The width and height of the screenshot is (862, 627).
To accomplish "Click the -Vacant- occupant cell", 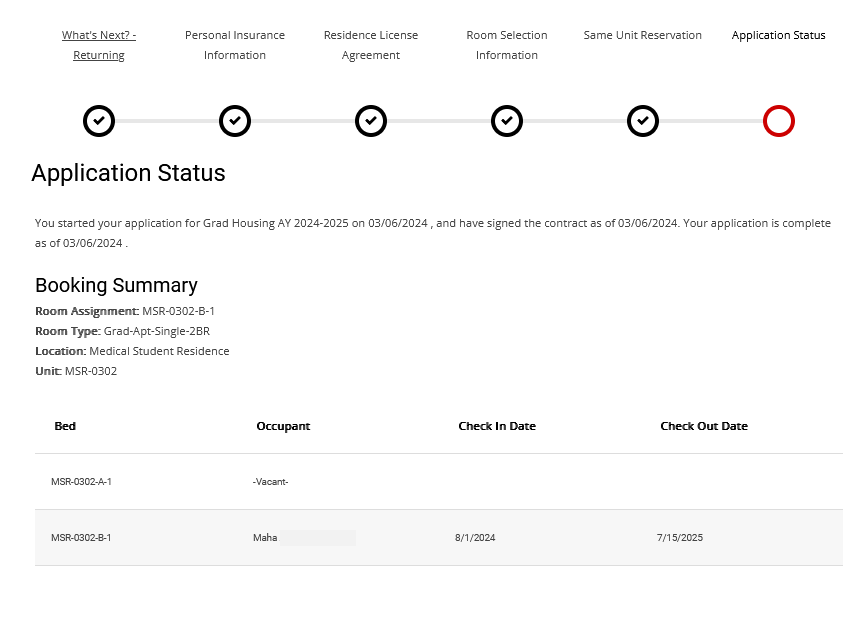I will [x=270, y=482].
